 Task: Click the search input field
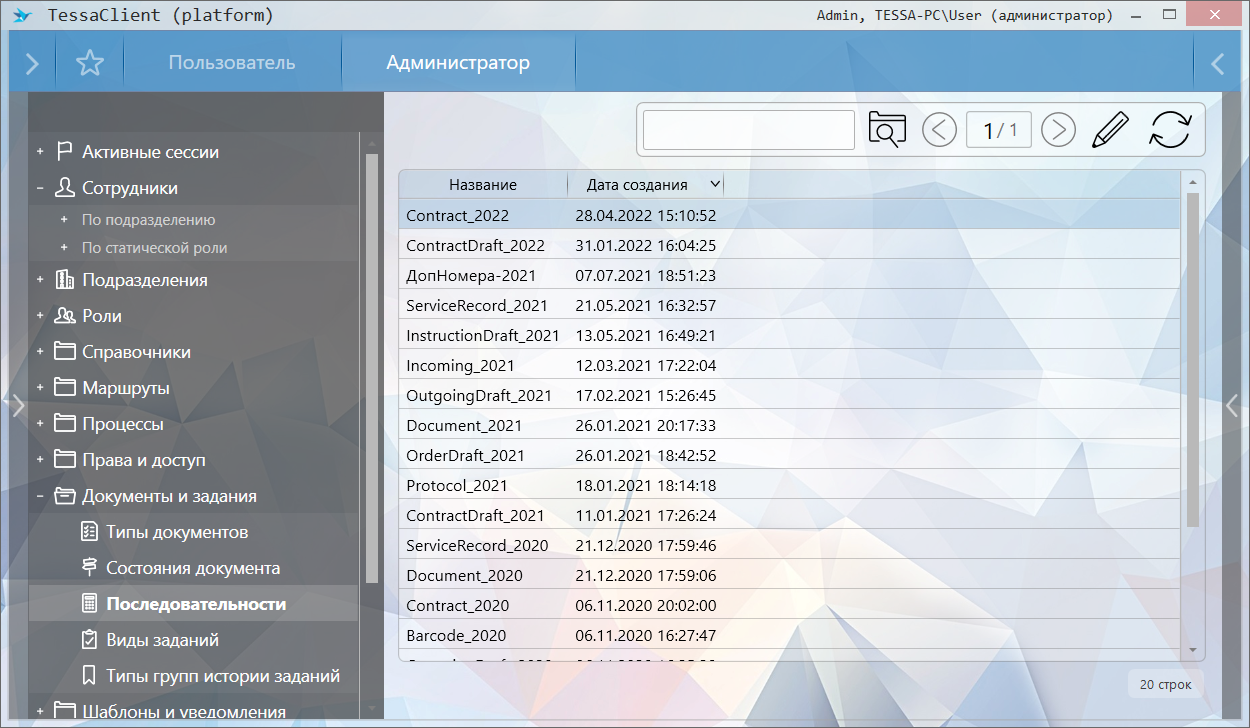[x=748, y=130]
